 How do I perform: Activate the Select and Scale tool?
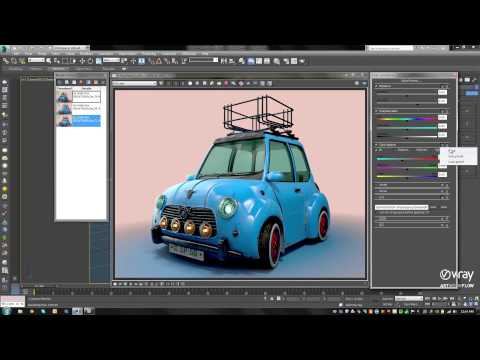coord(98,61)
